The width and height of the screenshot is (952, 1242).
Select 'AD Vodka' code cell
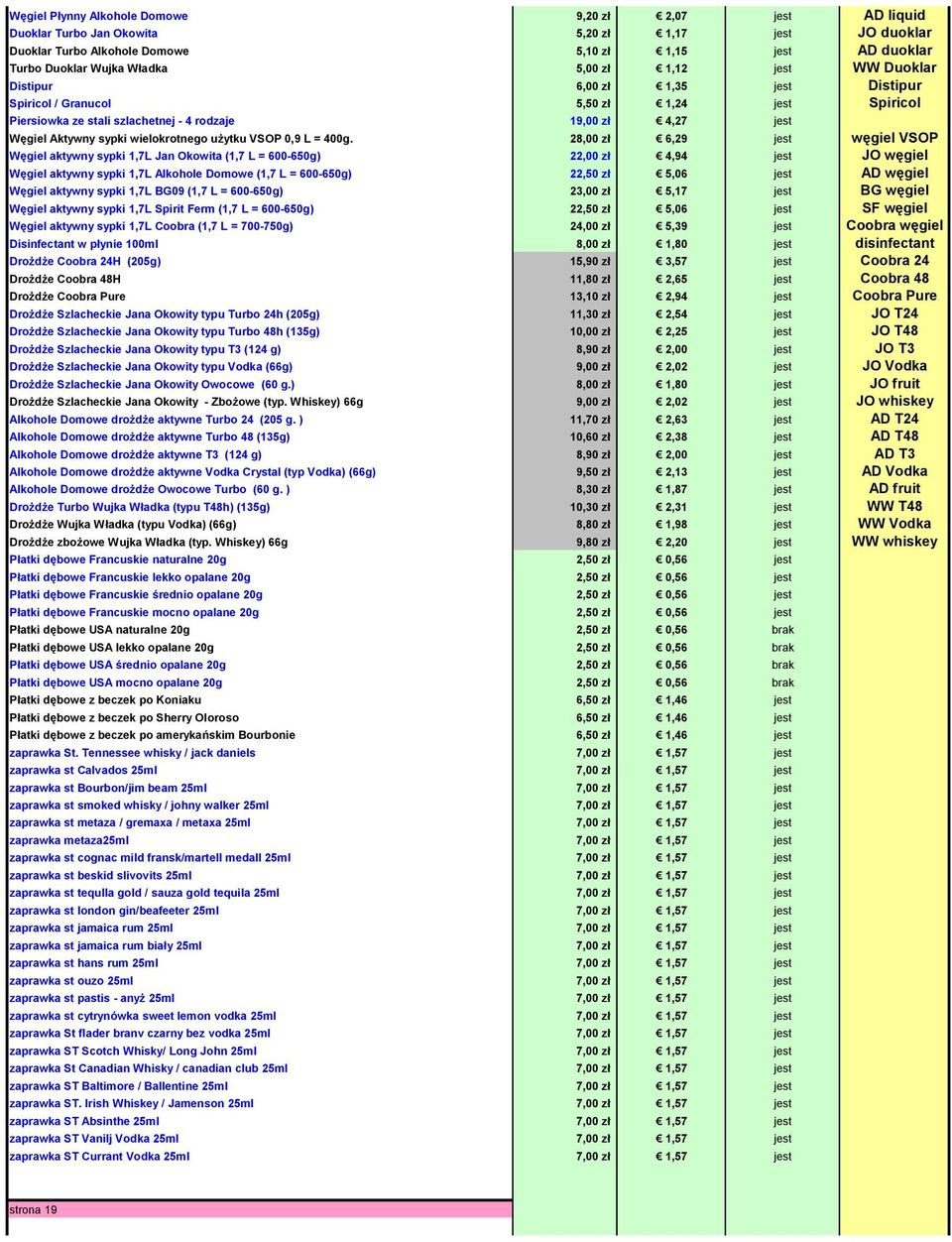pos(894,471)
